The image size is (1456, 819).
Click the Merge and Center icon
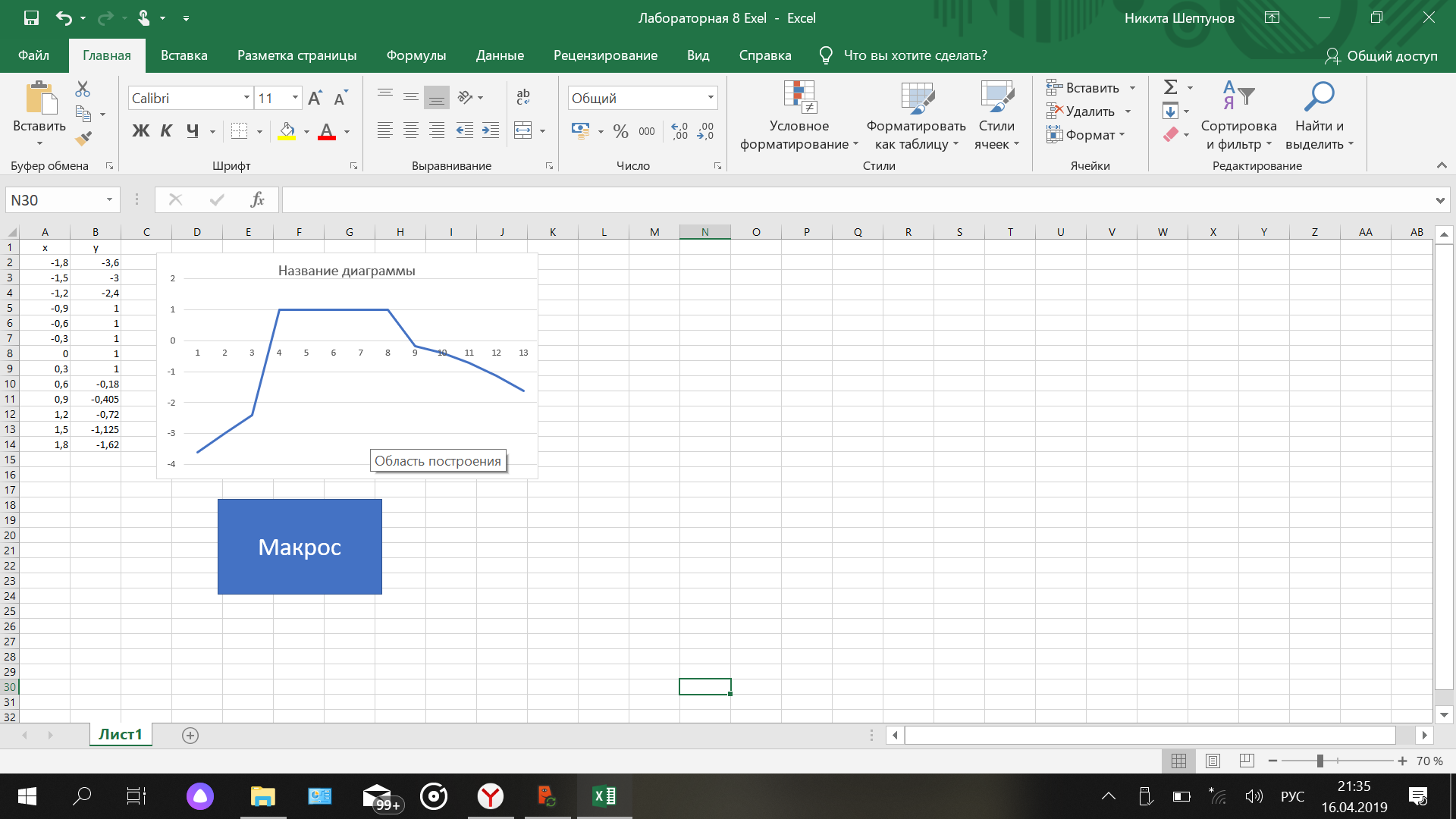[x=523, y=130]
